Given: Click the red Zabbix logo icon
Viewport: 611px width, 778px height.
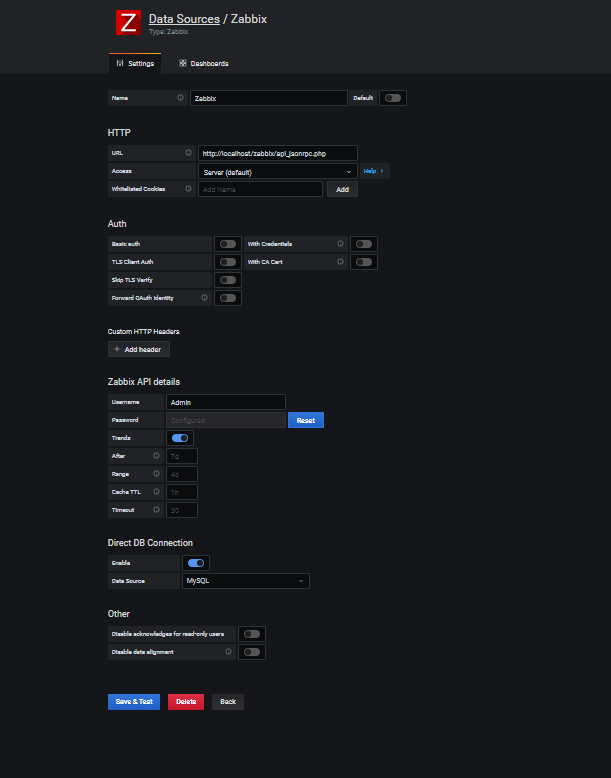Looking at the screenshot, I should pos(128,22).
